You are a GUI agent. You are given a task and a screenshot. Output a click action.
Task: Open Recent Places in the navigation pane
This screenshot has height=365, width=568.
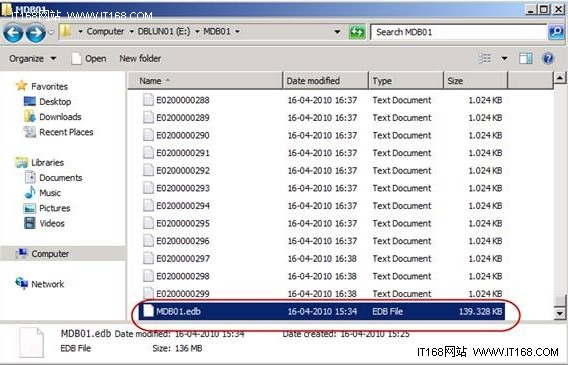click(x=66, y=132)
